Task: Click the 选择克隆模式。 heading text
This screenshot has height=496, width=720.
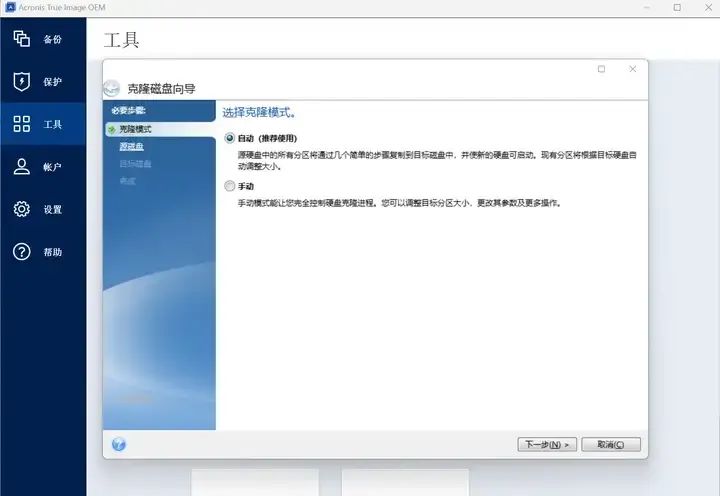Action: pos(259,113)
